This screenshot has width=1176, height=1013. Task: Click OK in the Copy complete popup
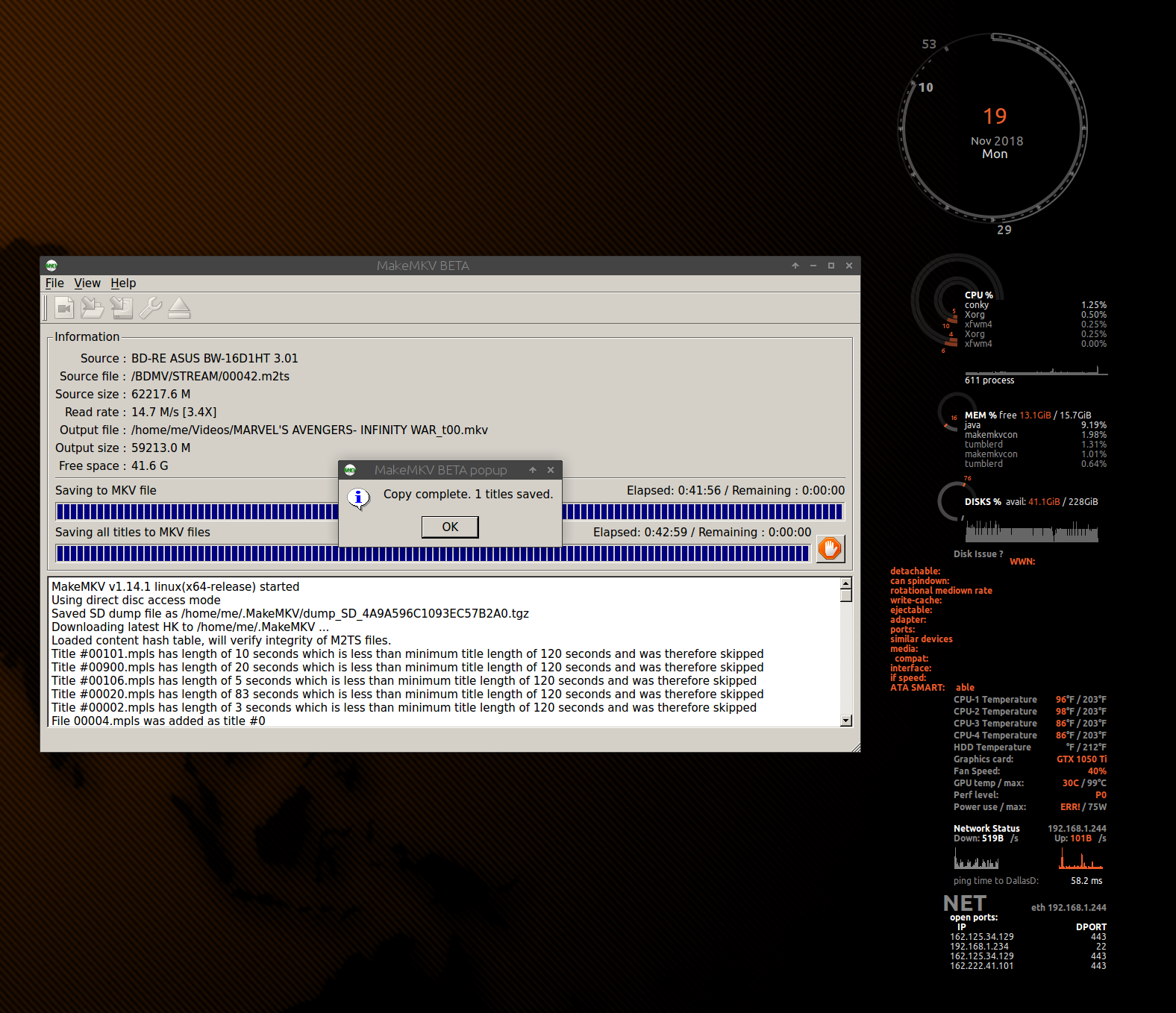pos(450,527)
